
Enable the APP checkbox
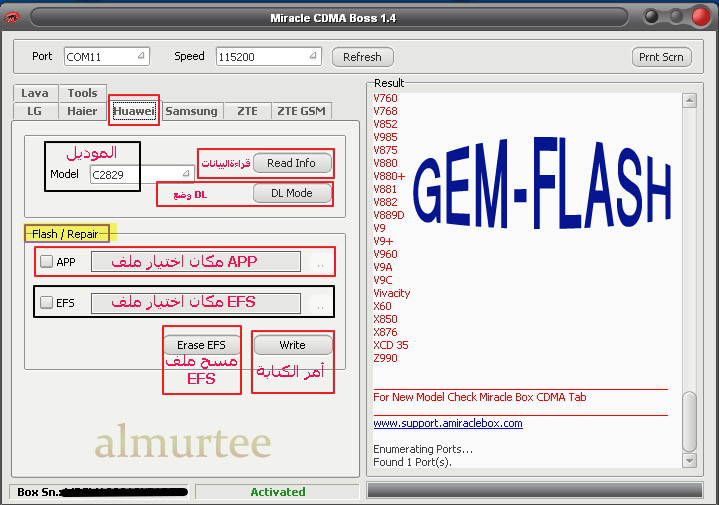pos(46,261)
